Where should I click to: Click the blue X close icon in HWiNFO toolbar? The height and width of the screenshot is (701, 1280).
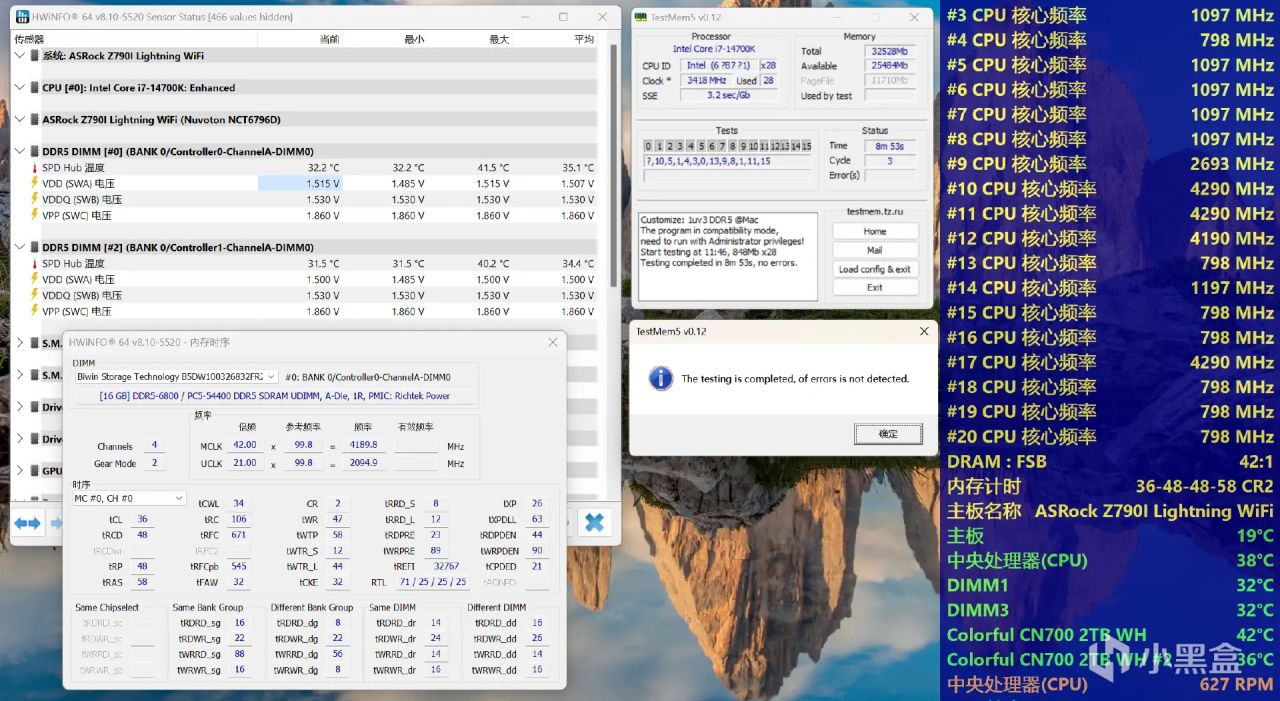click(x=594, y=522)
